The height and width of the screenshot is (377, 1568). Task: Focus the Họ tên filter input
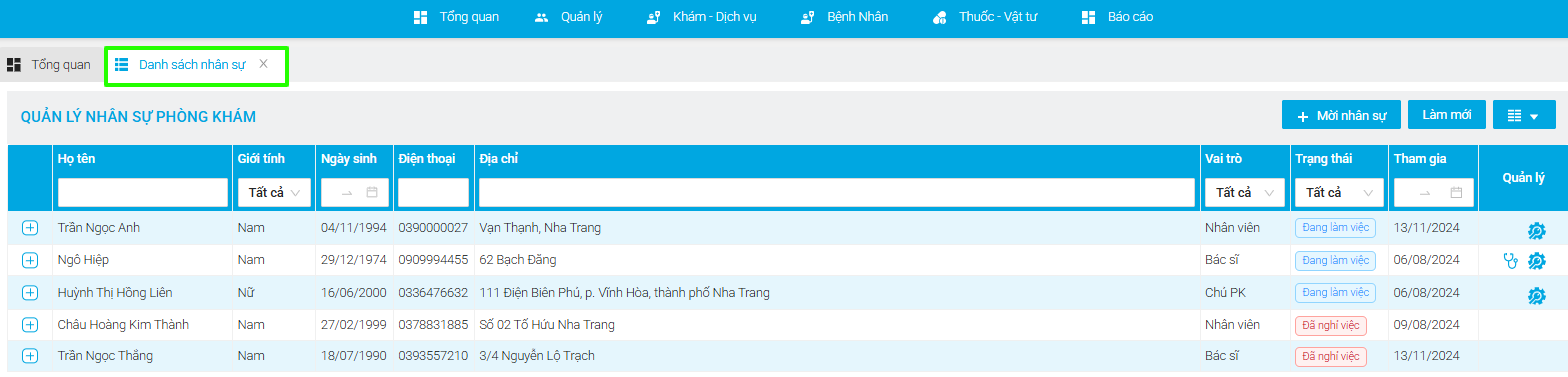[143, 192]
